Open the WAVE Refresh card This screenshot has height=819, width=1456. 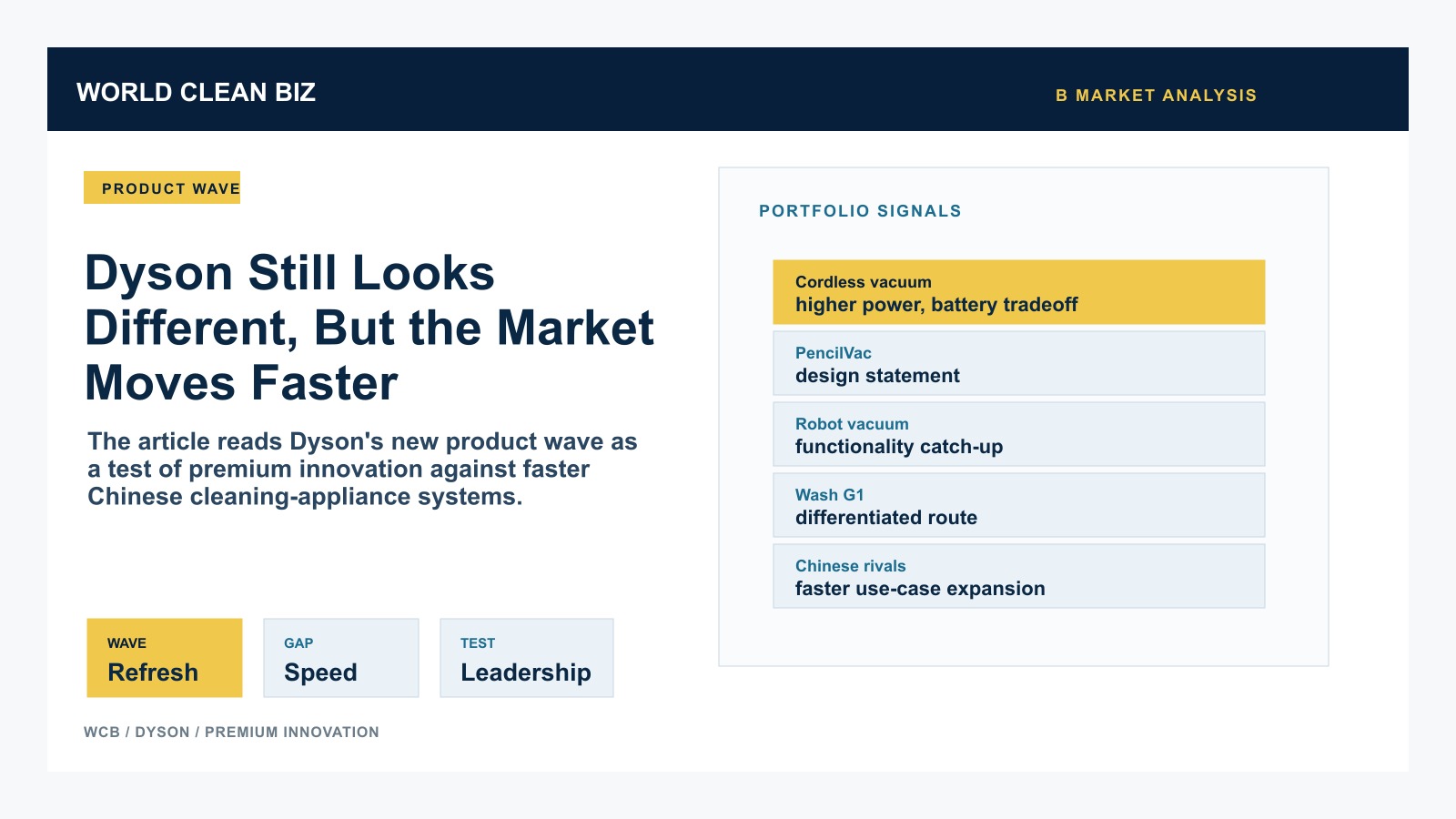(x=165, y=658)
